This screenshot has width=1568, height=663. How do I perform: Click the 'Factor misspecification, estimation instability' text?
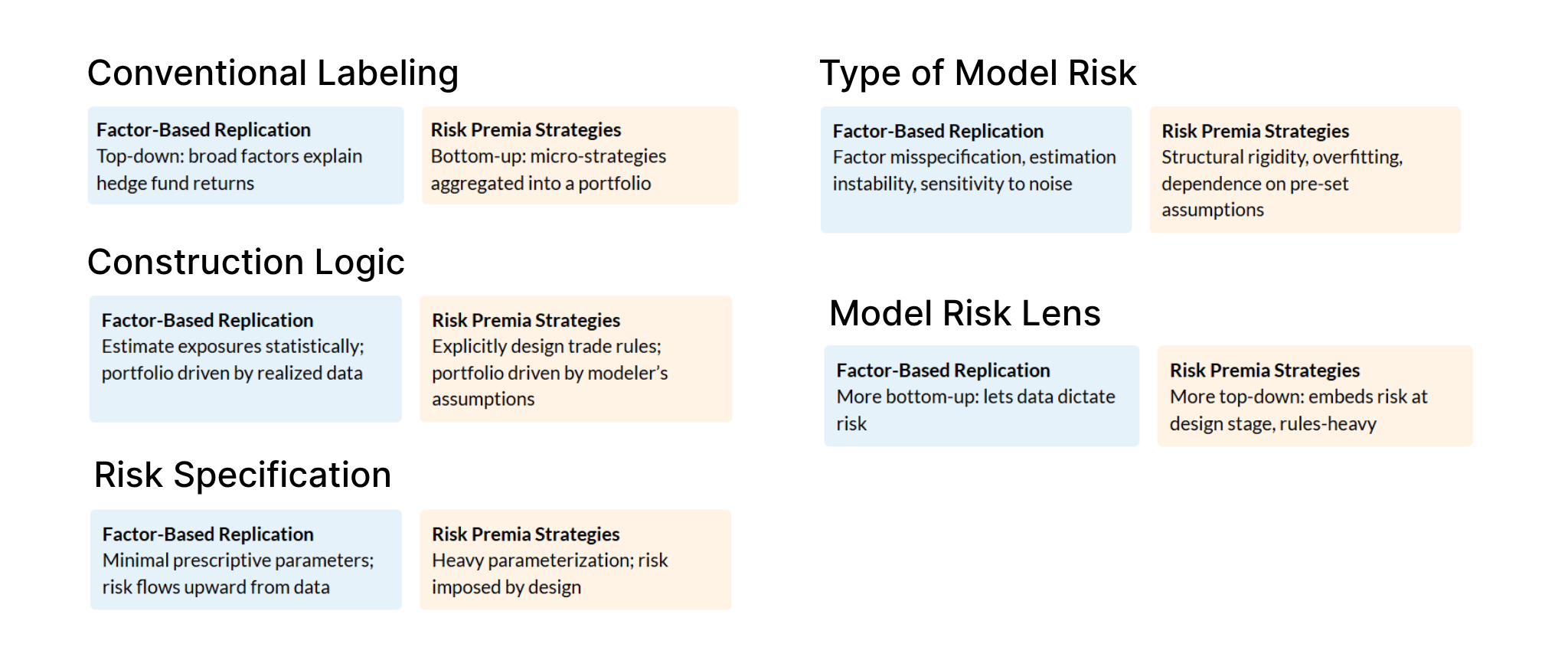click(974, 171)
